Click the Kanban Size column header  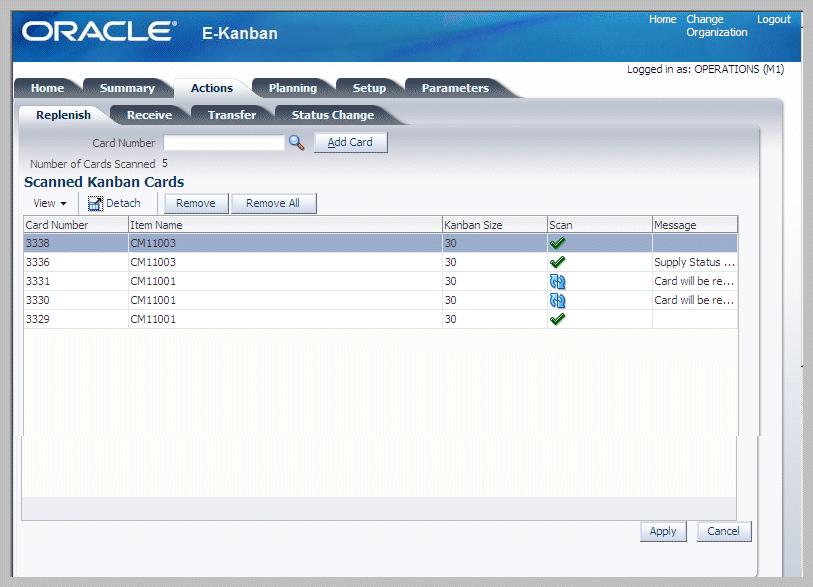[495, 225]
